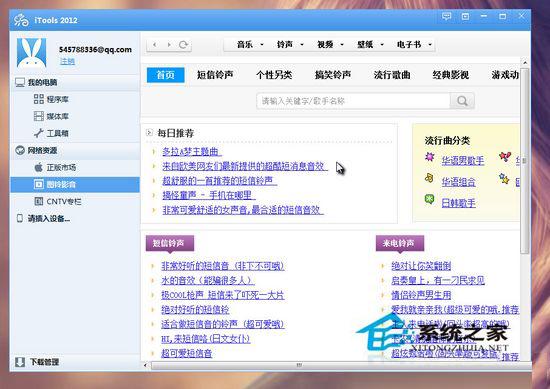Click the feedback chat icon in title bar

coord(446,16)
